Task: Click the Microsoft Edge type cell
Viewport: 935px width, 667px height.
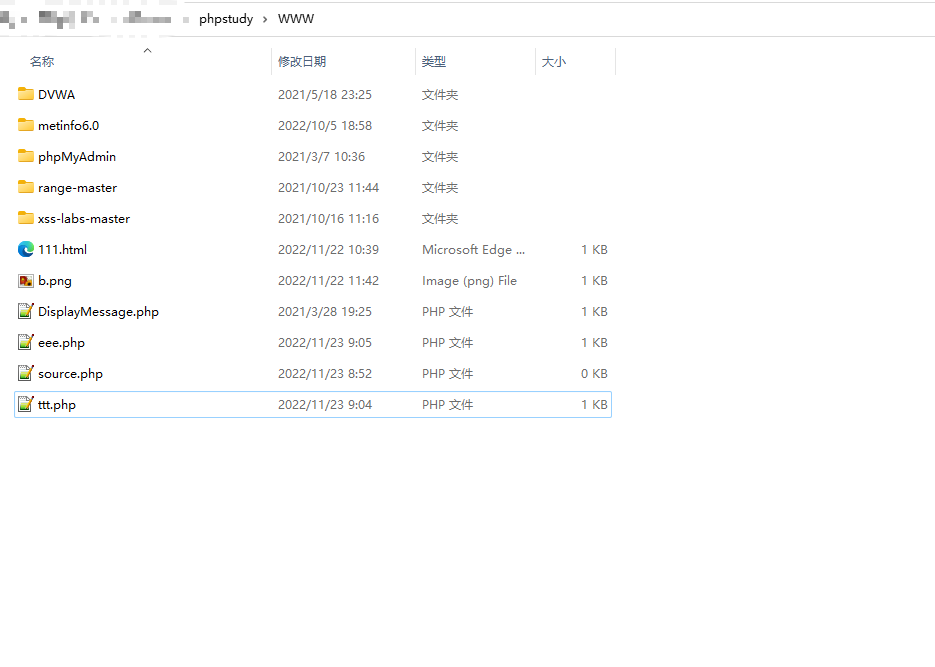Action: [473, 250]
